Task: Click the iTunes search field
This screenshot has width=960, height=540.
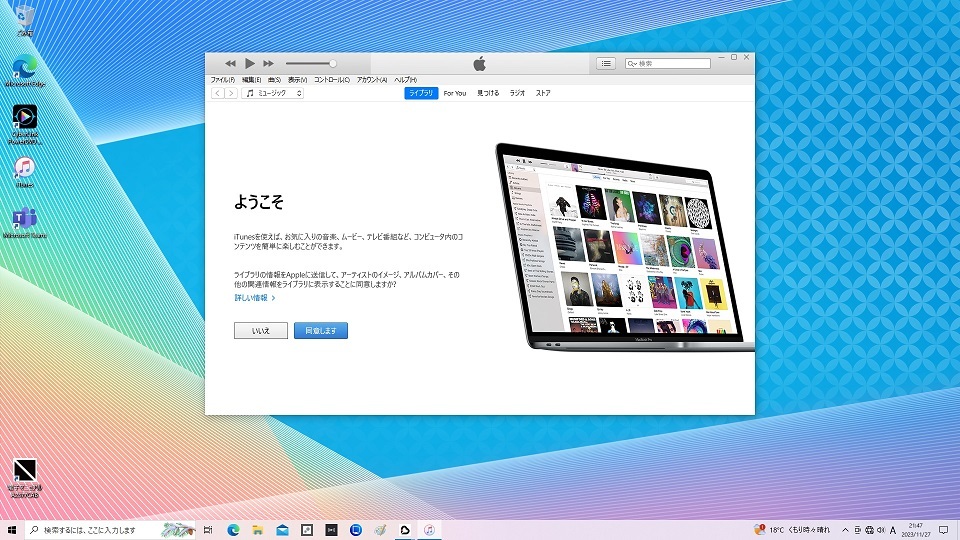Action: pos(668,63)
